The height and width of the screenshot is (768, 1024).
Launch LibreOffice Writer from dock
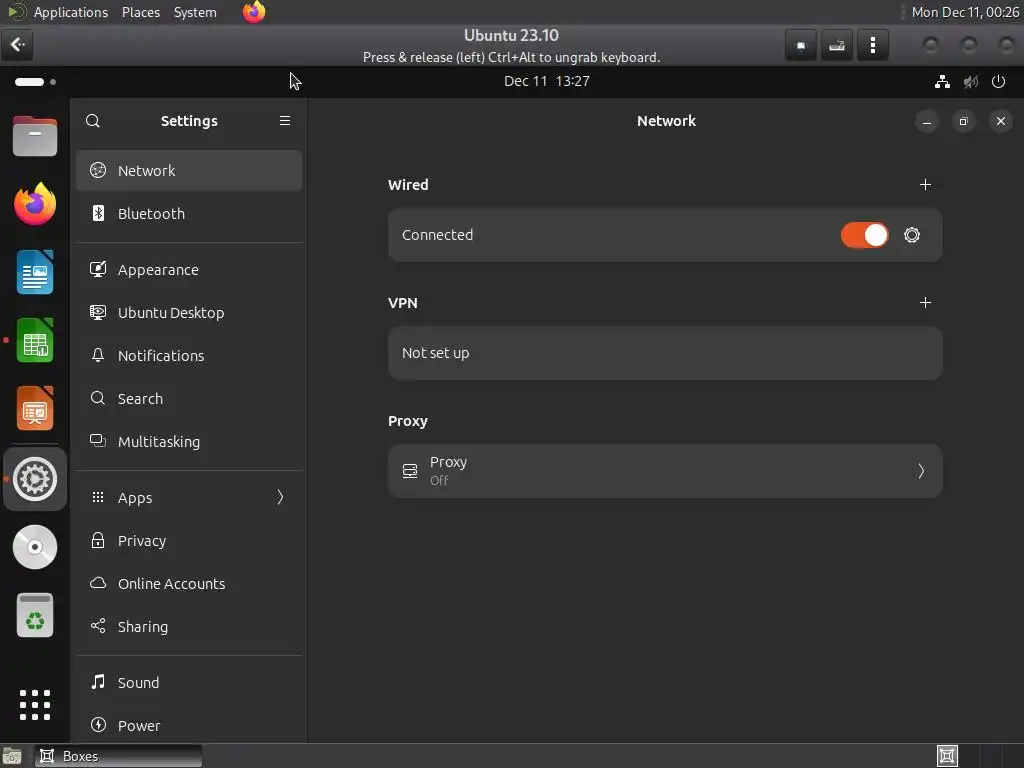[35, 272]
